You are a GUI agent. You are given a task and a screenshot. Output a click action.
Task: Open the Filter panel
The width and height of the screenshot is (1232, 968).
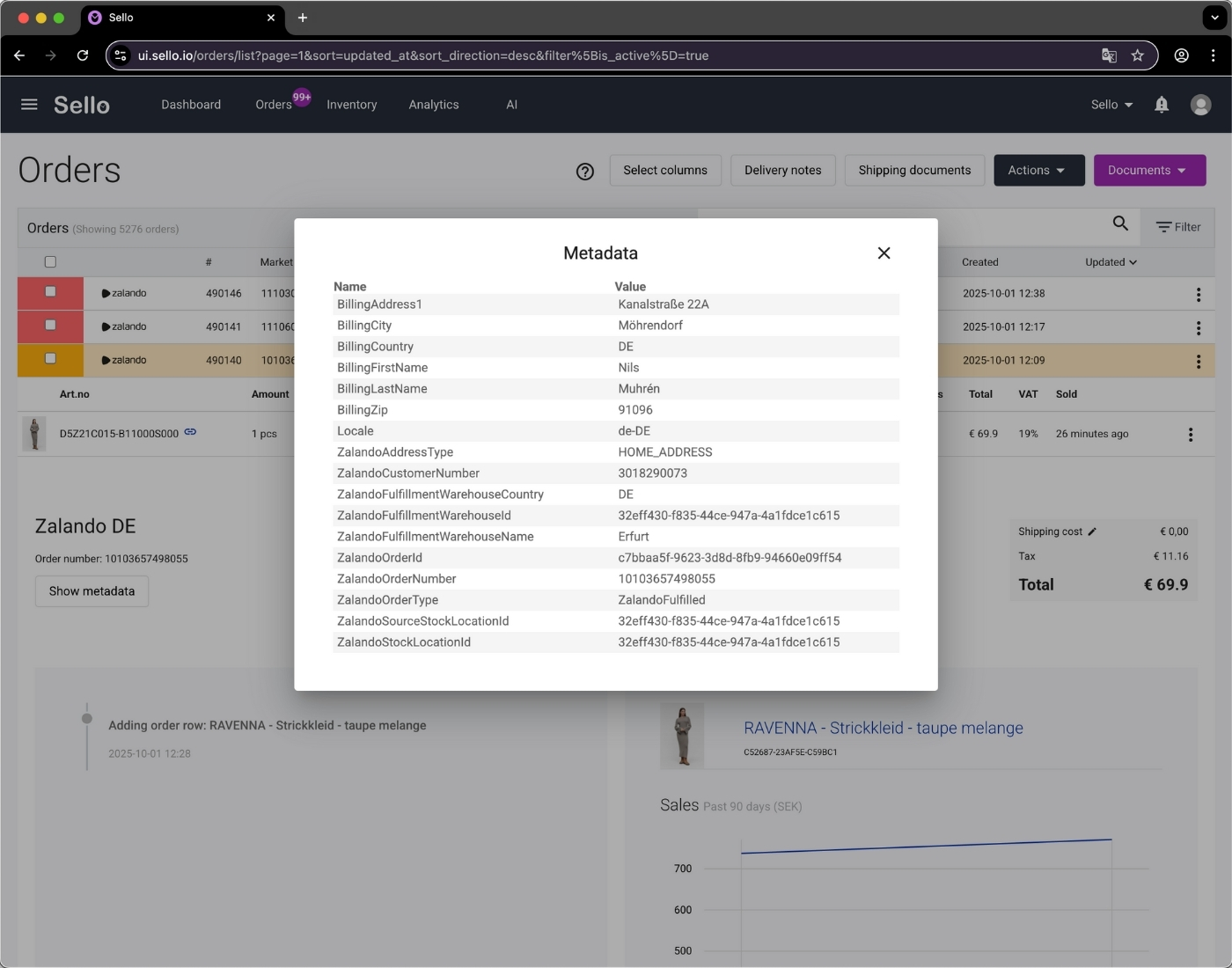tap(1178, 226)
